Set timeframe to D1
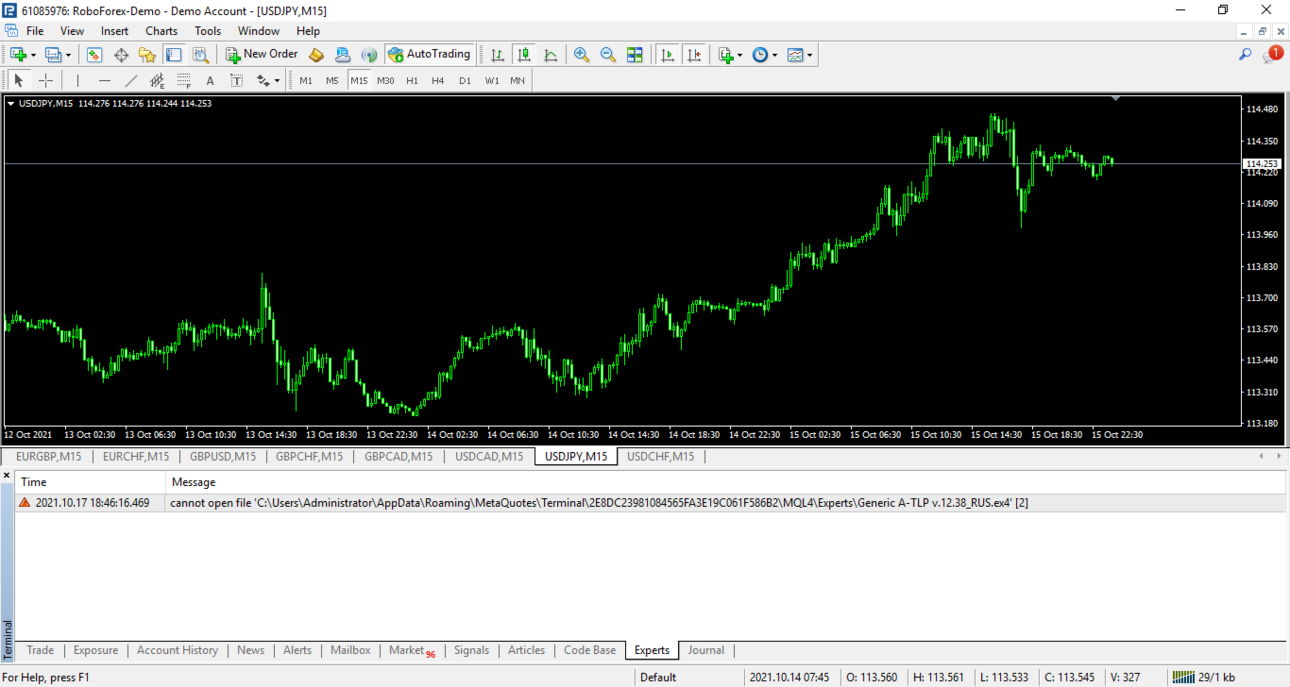Image resolution: width=1290 pixels, height=687 pixels. [x=465, y=80]
